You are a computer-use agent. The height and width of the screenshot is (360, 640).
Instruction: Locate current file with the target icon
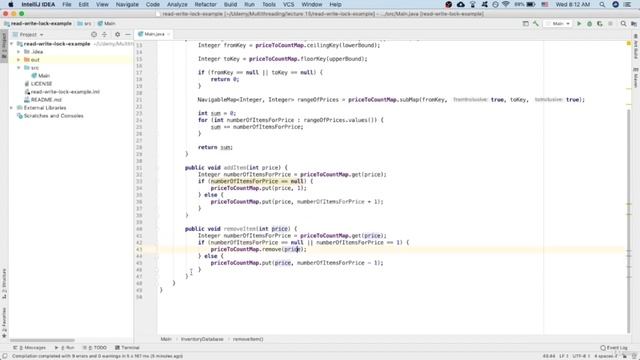point(94,35)
